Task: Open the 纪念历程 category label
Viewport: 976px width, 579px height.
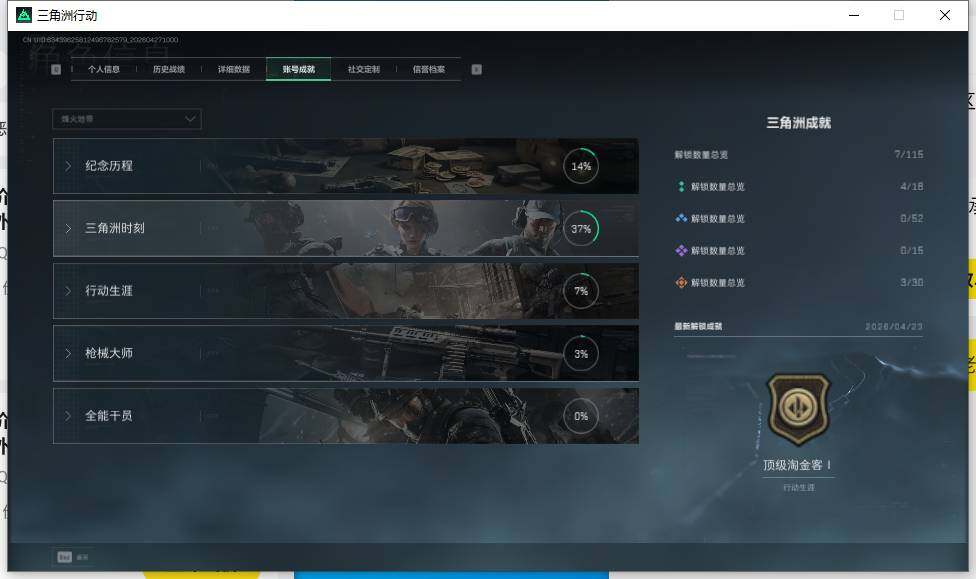Action: [x=109, y=166]
